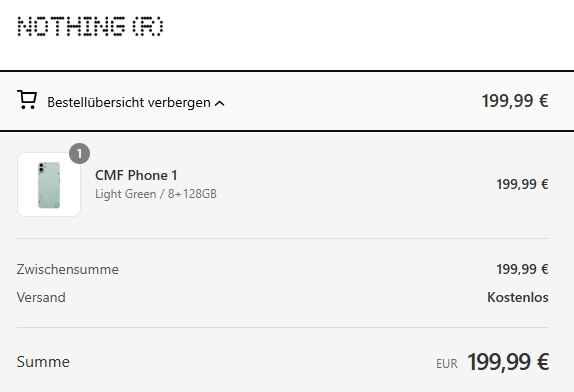Image resolution: width=574 pixels, height=392 pixels.
Task: Click the Zwischensumme label
Action: click(x=68, y=269)
